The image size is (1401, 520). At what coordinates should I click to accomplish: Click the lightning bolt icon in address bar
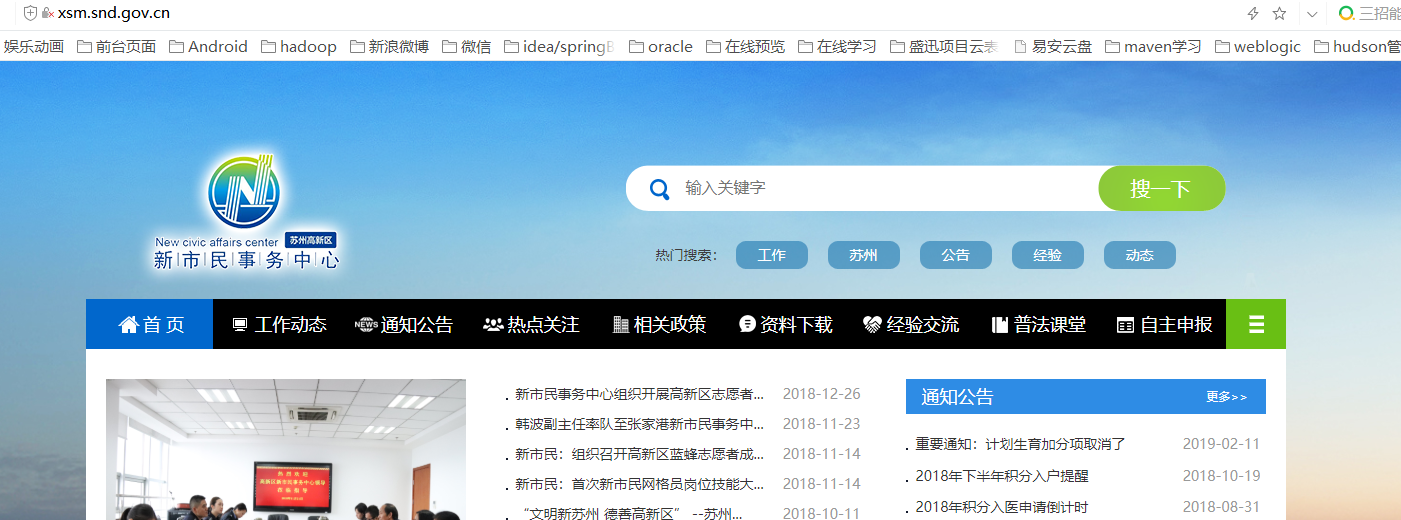(1253, 13)
